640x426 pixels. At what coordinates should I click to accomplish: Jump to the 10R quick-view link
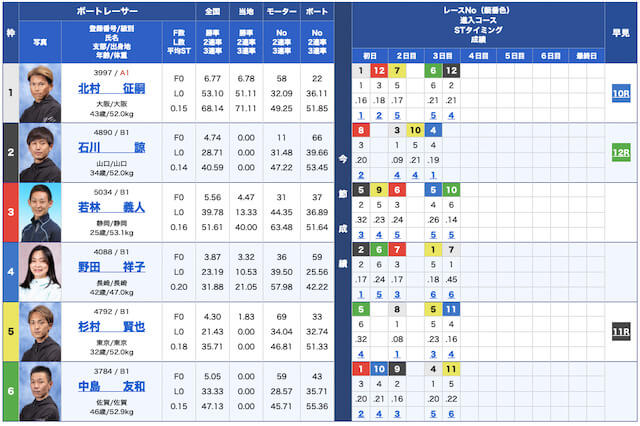coord(621,93)
